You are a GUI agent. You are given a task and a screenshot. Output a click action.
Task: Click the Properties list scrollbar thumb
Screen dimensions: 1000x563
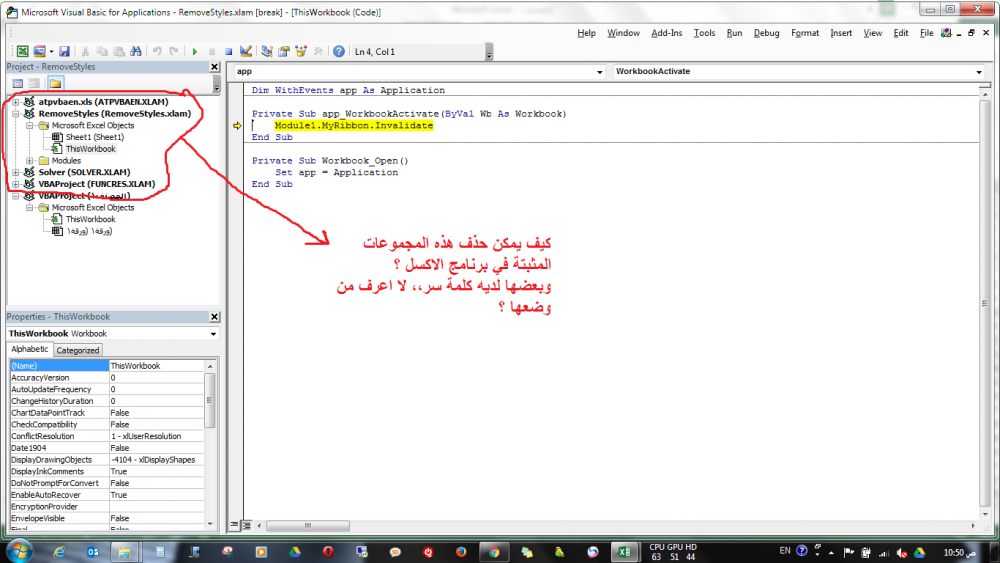[210, 400]
